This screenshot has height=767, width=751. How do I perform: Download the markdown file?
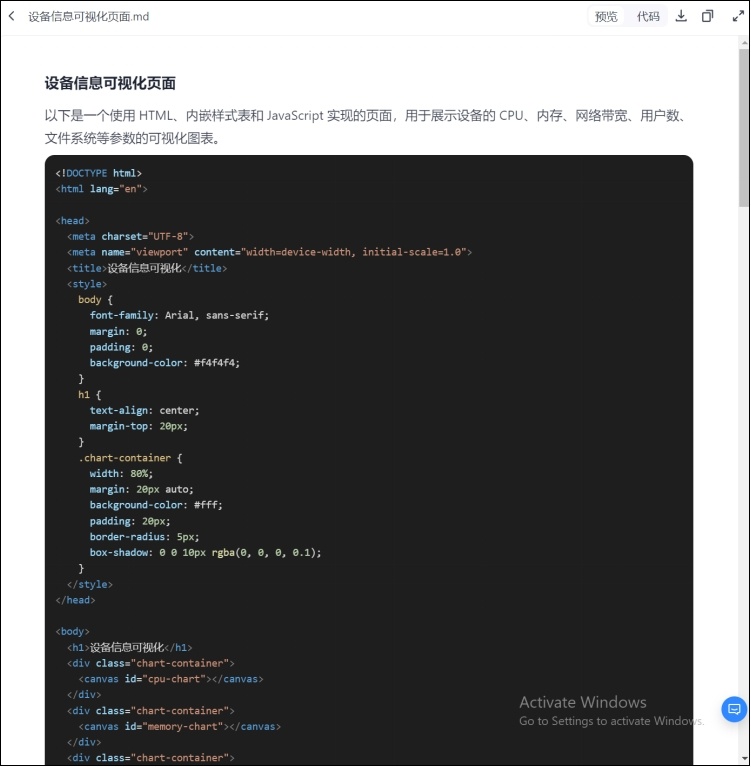(x=681, y=16)
